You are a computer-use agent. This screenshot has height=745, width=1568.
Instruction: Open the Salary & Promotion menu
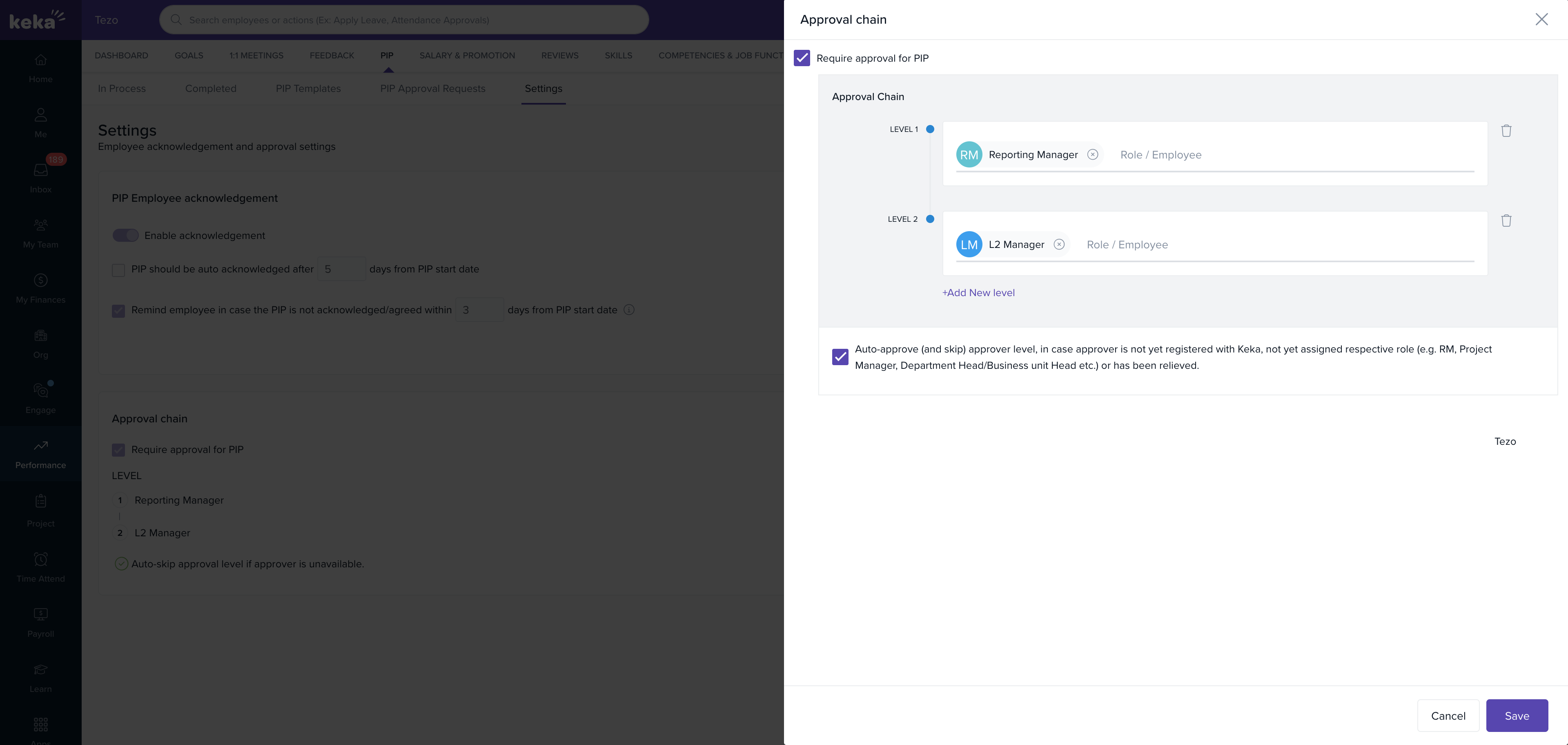tap(467, 56)
